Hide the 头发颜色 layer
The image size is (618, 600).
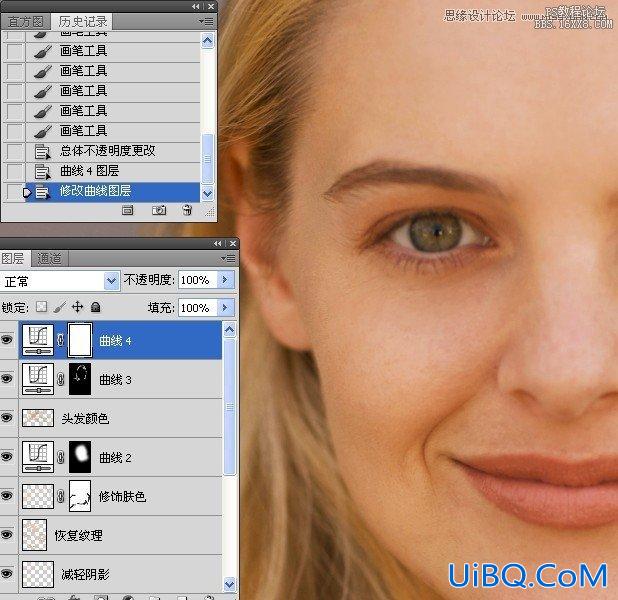7,417
